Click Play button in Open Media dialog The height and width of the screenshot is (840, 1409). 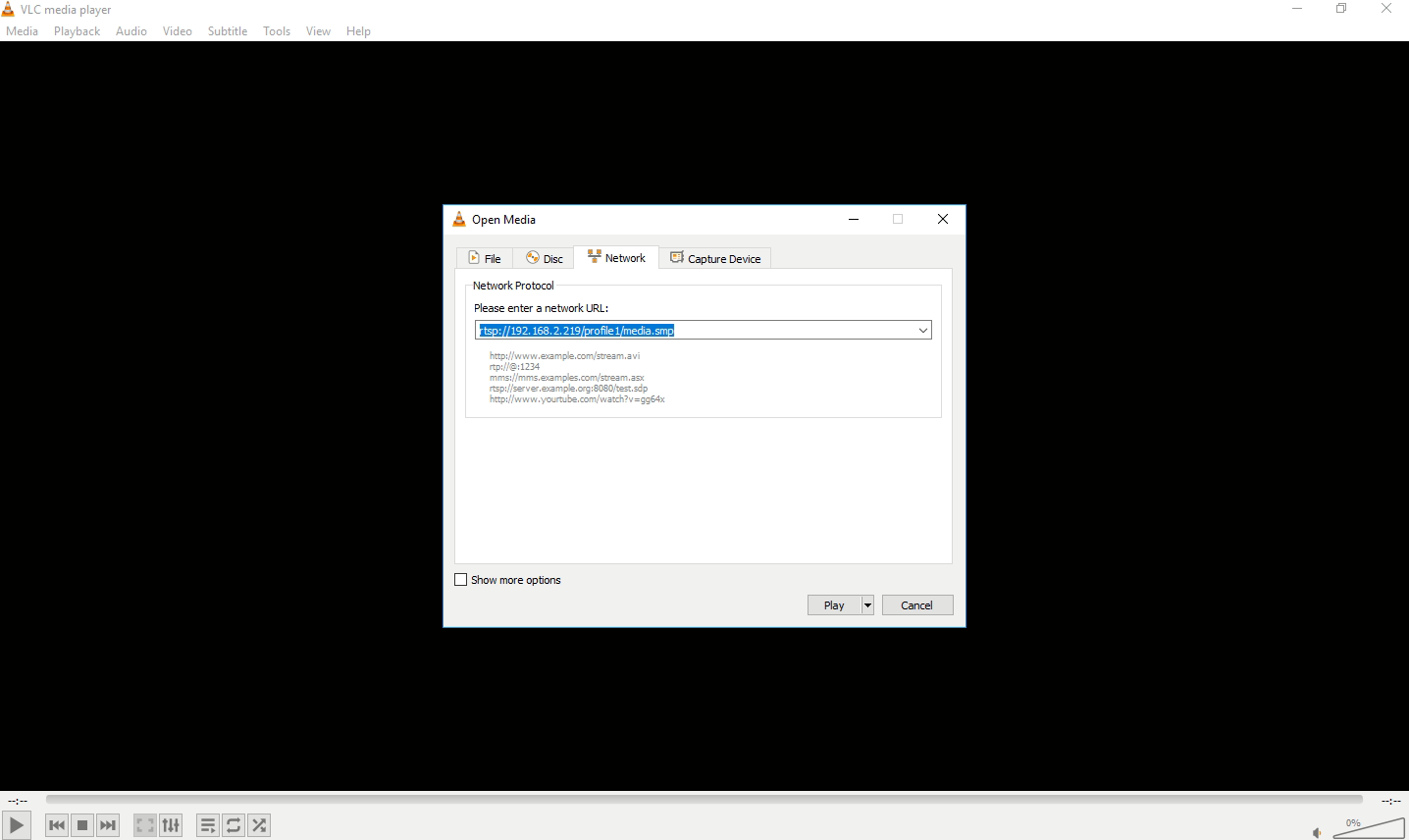point(834,604)
